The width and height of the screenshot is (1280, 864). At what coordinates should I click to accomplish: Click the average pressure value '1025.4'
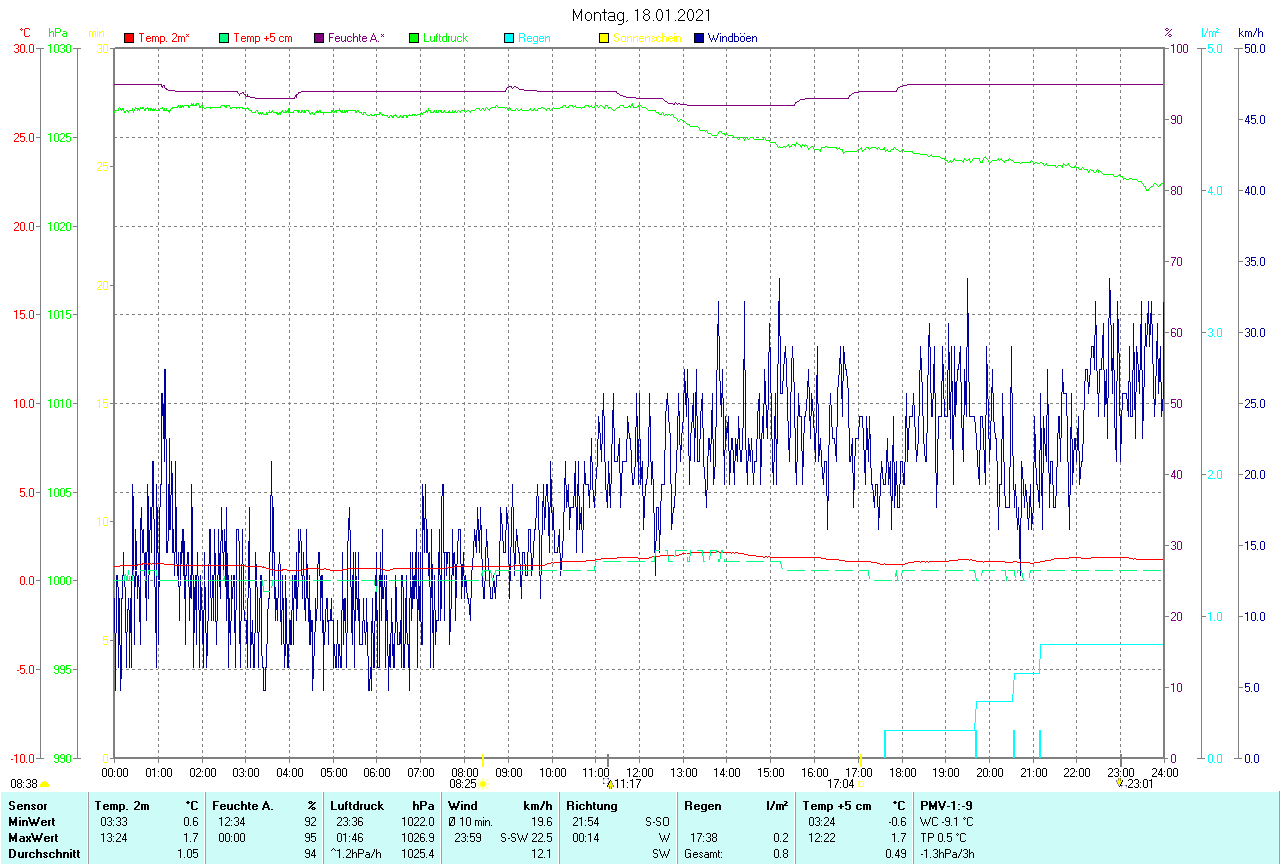417,853
